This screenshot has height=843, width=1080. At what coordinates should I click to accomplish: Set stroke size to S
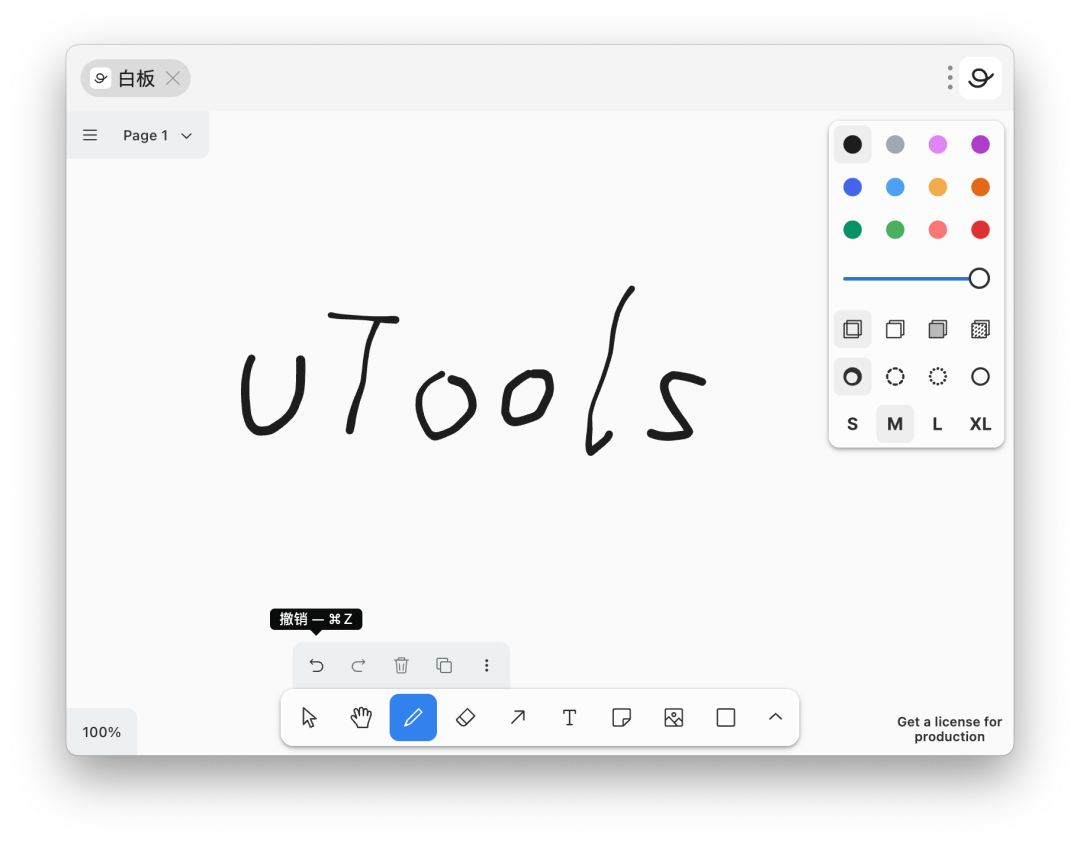coord(853,424)
